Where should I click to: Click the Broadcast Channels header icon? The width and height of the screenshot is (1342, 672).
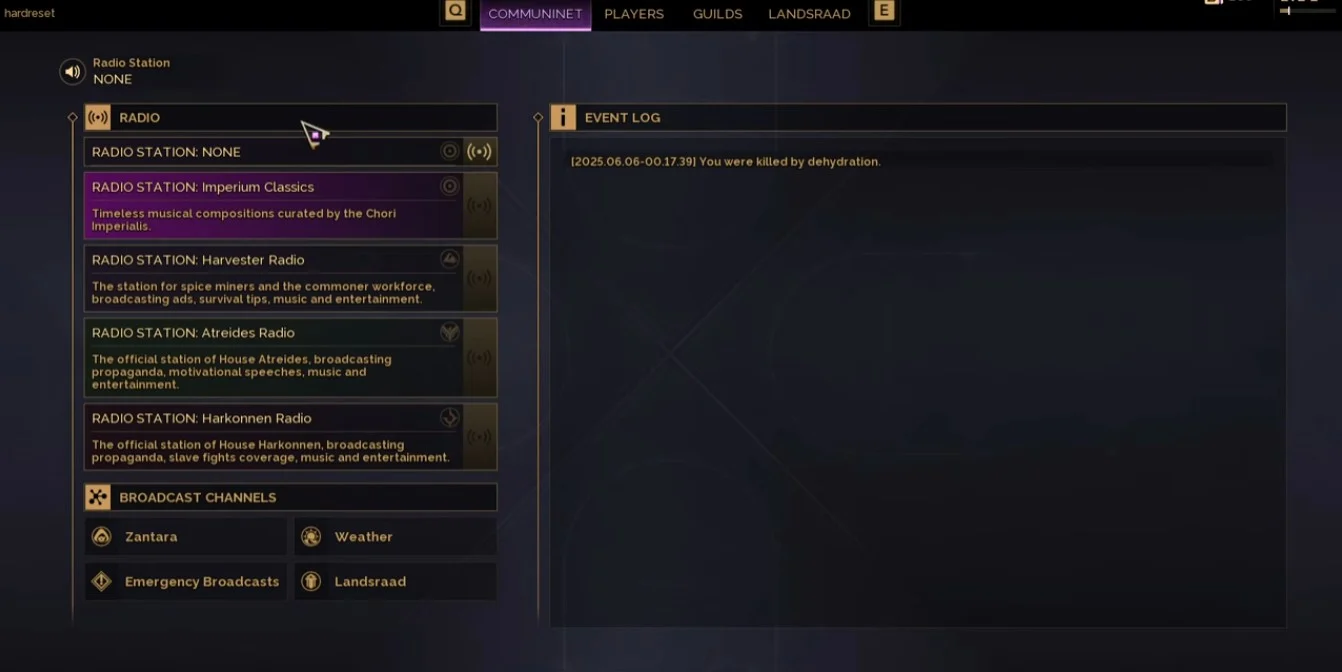pyautogui.click(x=97, y=497)
